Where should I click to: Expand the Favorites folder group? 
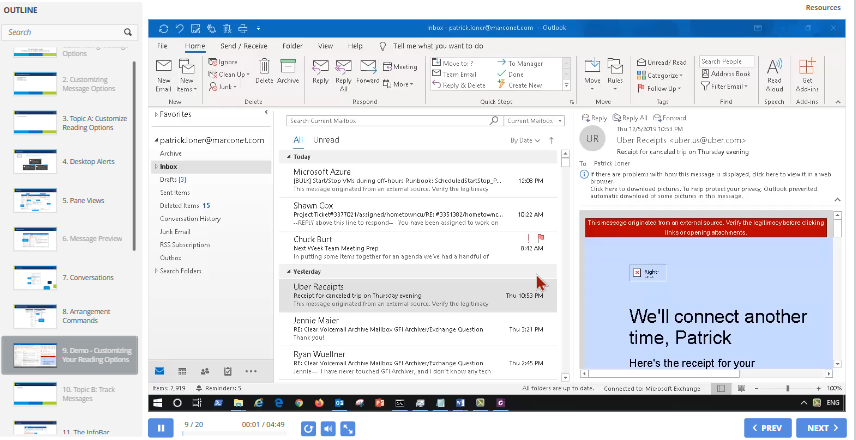click(x=156, y=115)
